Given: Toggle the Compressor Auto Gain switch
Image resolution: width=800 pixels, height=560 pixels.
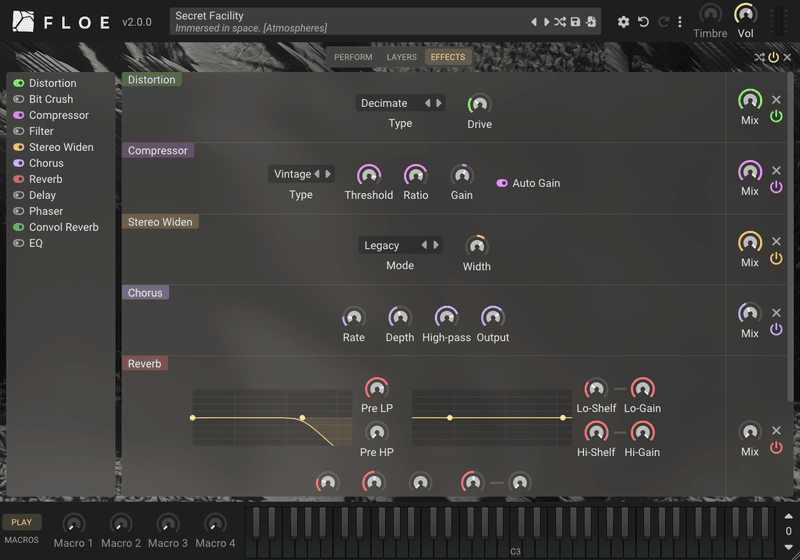Looking at the screenshot, I should [502, 183].
